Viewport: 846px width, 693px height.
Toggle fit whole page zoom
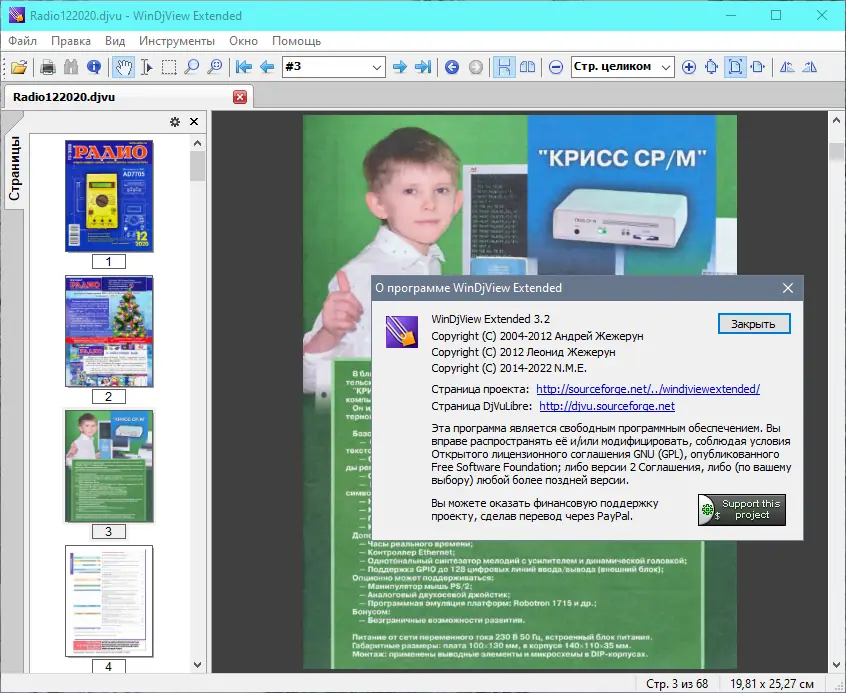735,67
